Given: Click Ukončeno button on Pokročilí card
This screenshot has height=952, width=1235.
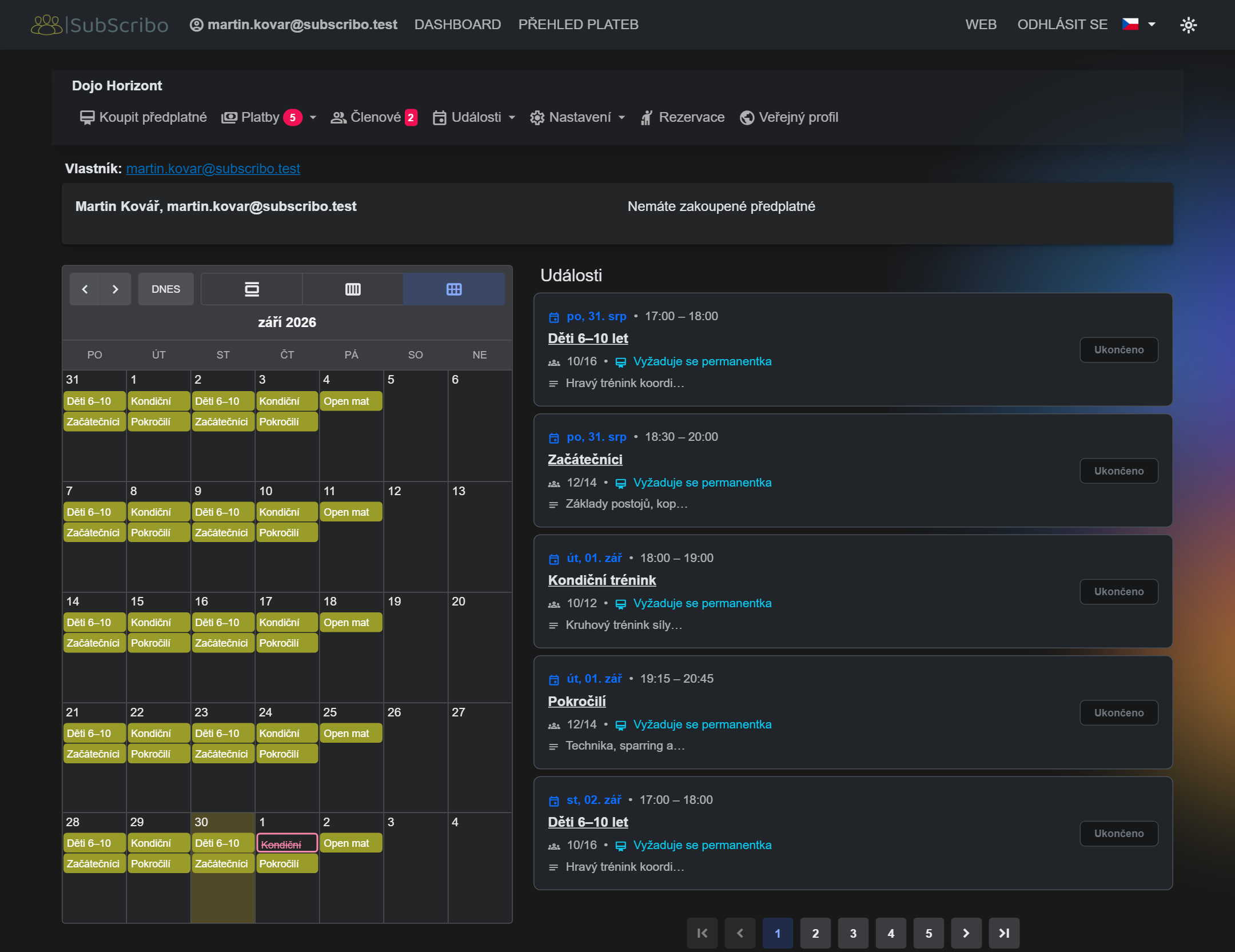Looking at the screenshot, I should coord(1119,713).
